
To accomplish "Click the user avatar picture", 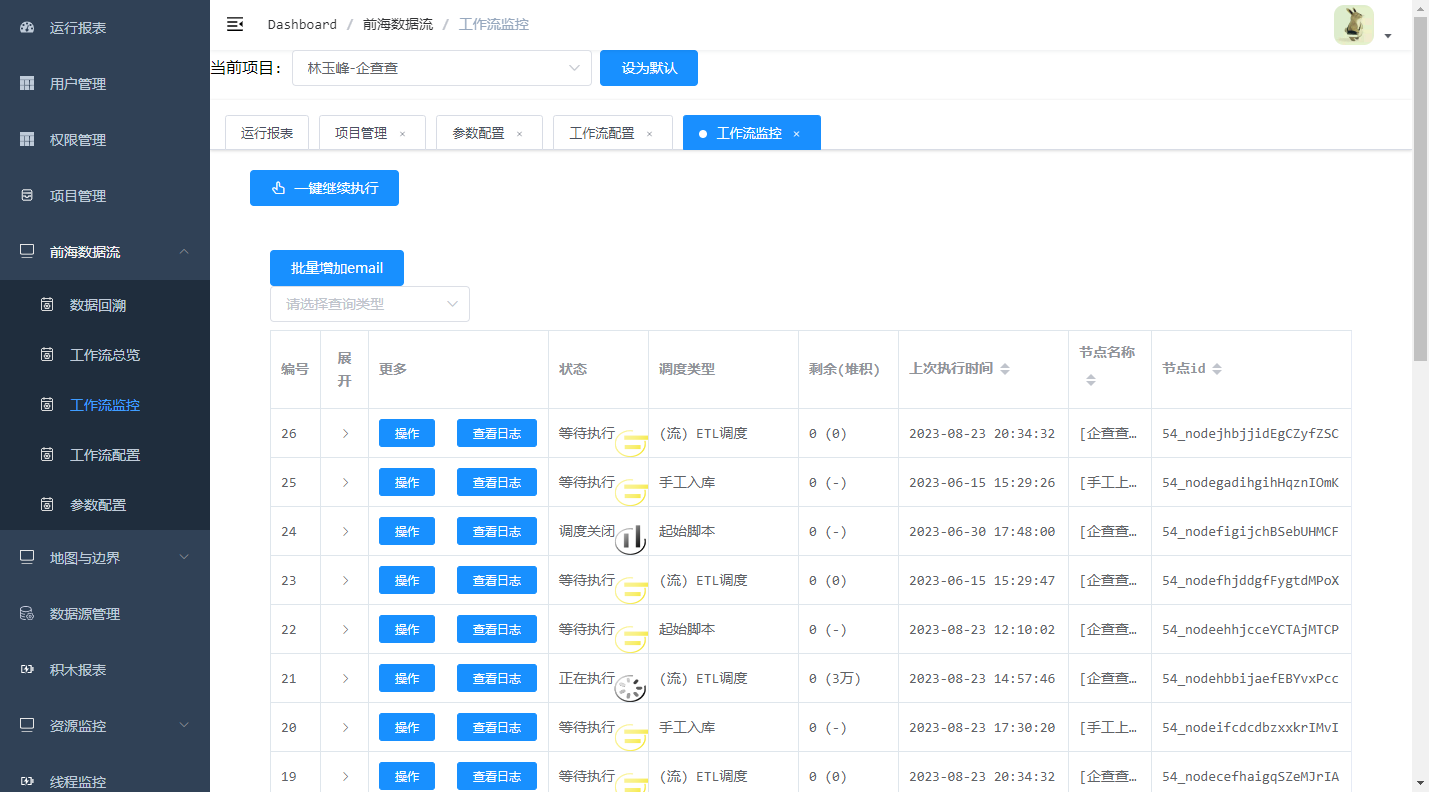I will tap(1354, 25).
